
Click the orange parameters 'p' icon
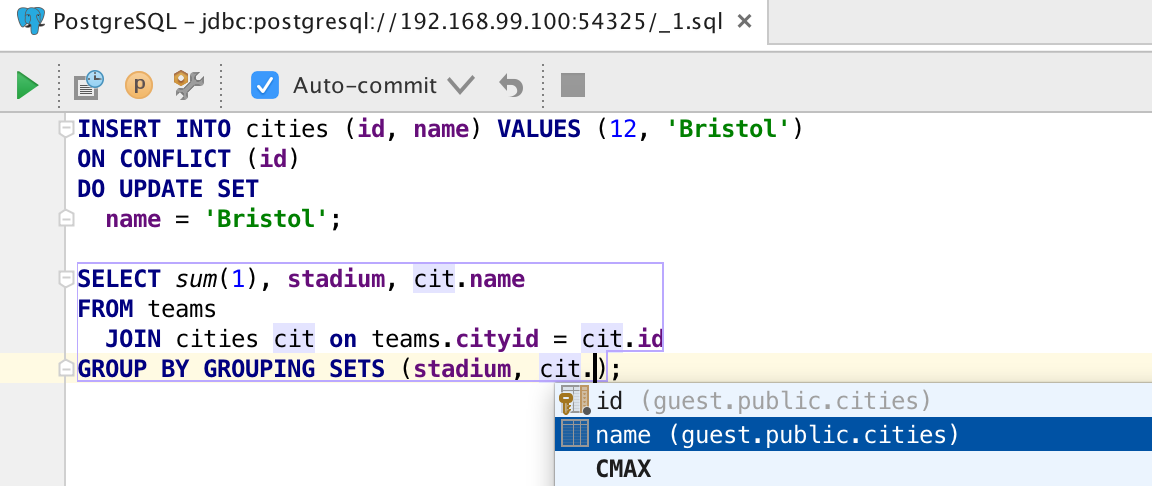(x=139, y=85)
